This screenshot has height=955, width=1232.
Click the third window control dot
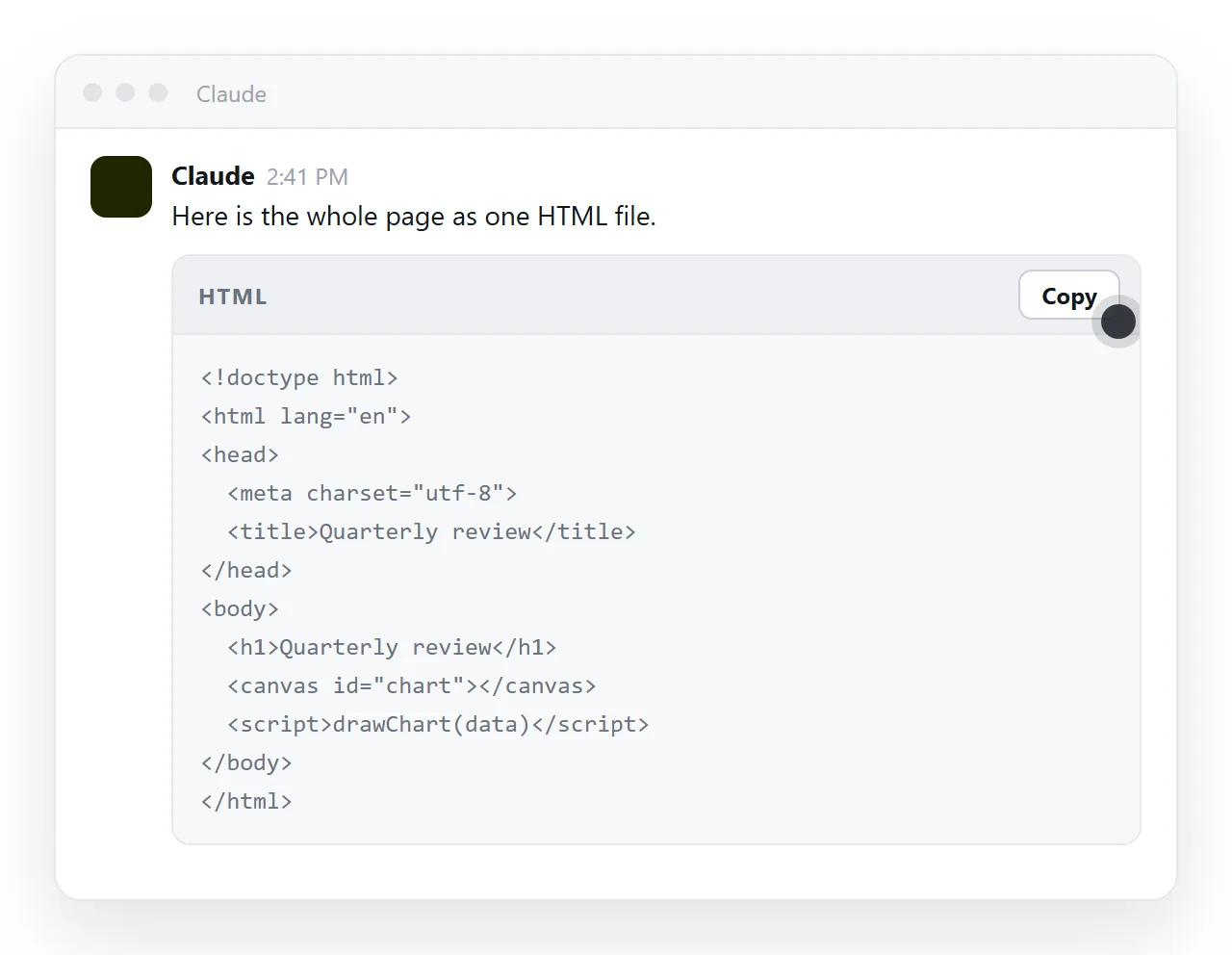click(158, 92)
